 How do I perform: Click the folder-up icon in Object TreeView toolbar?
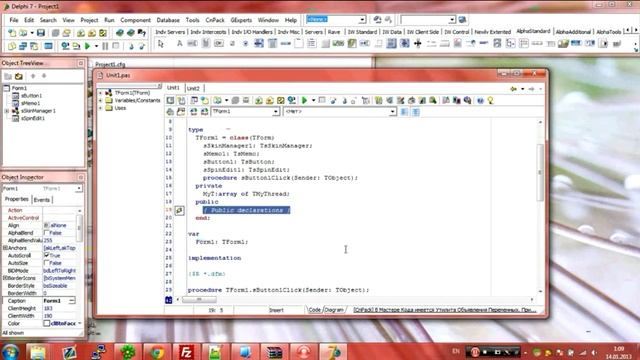click(x=19, y=76)
